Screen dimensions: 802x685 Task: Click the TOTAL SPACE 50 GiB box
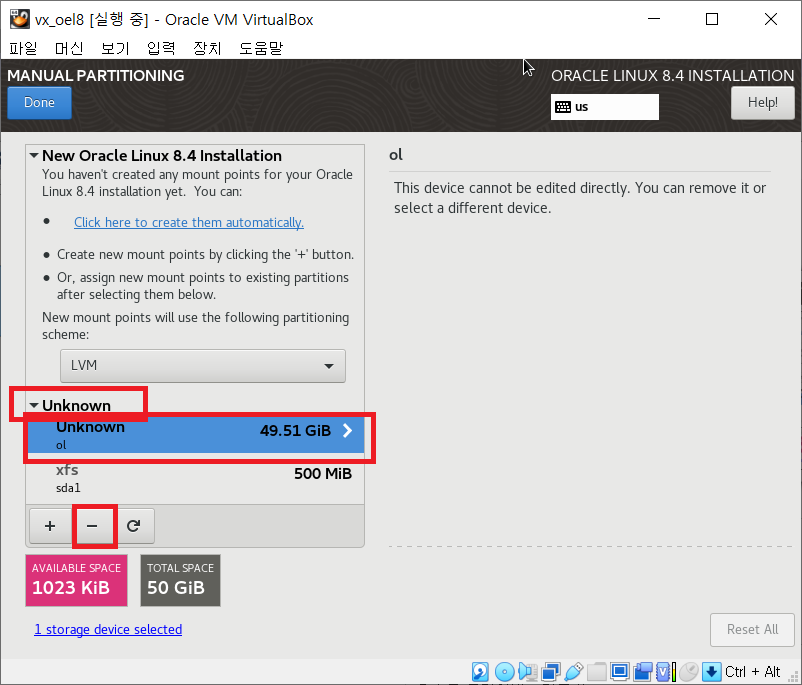pos(180,580)
